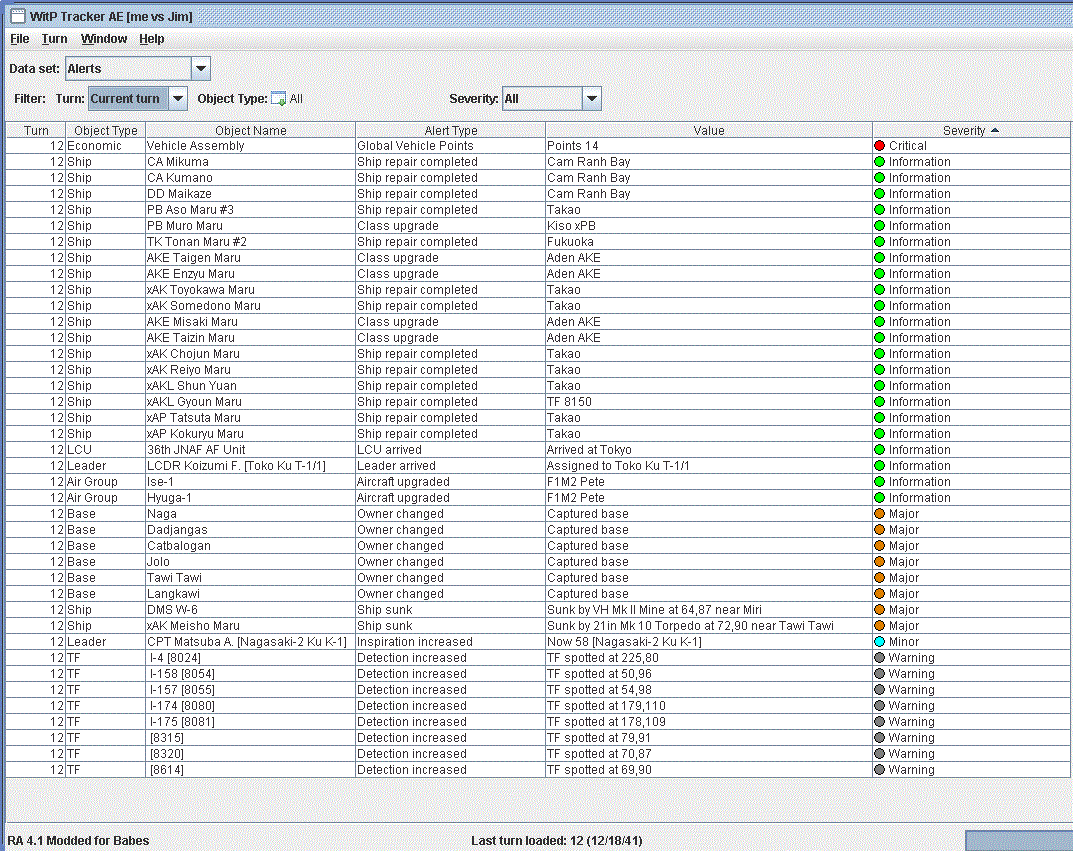Select the TK Tonan Maru #2 row

(539, 241)
